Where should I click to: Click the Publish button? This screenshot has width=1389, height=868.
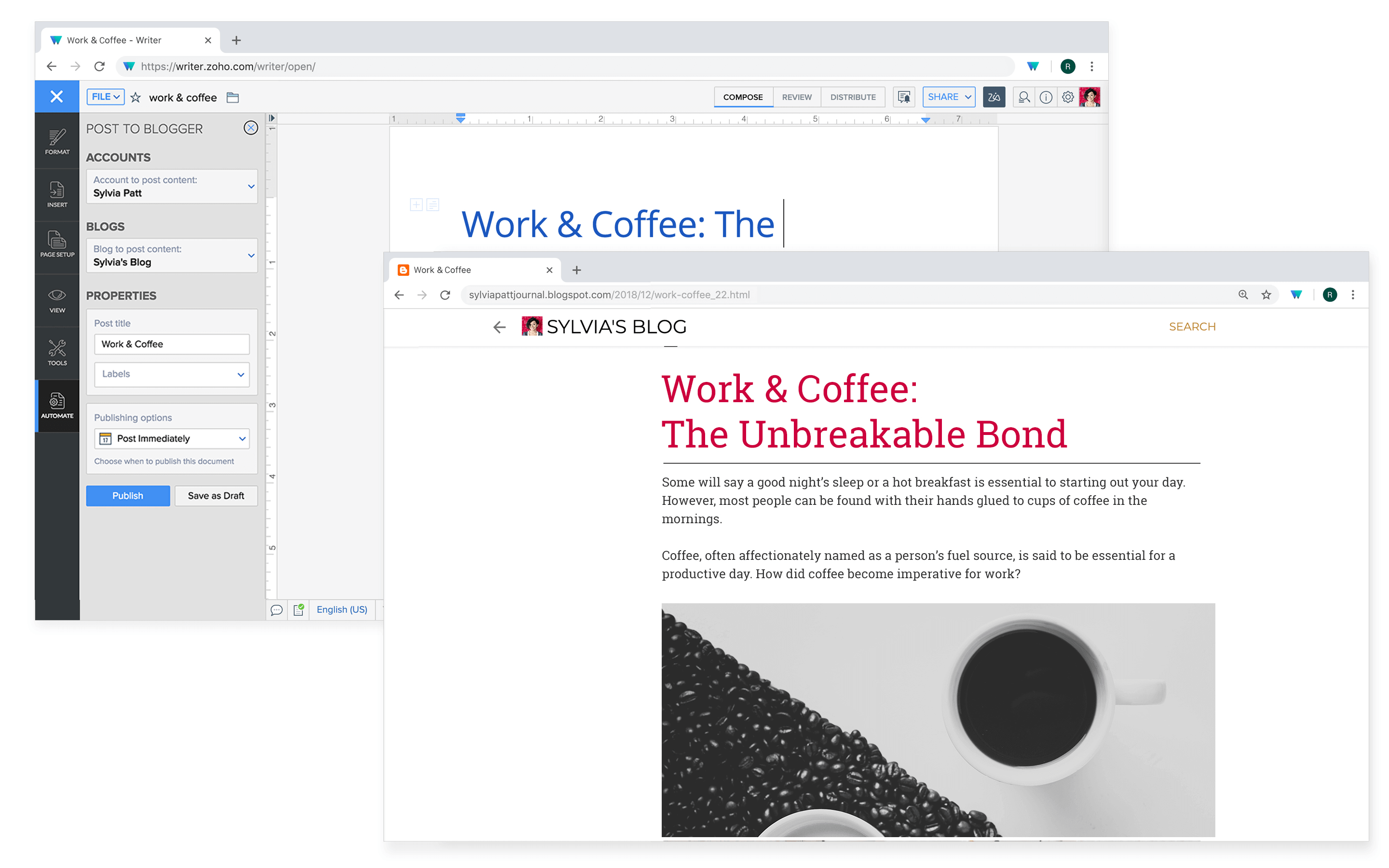(x=127, y=494)
